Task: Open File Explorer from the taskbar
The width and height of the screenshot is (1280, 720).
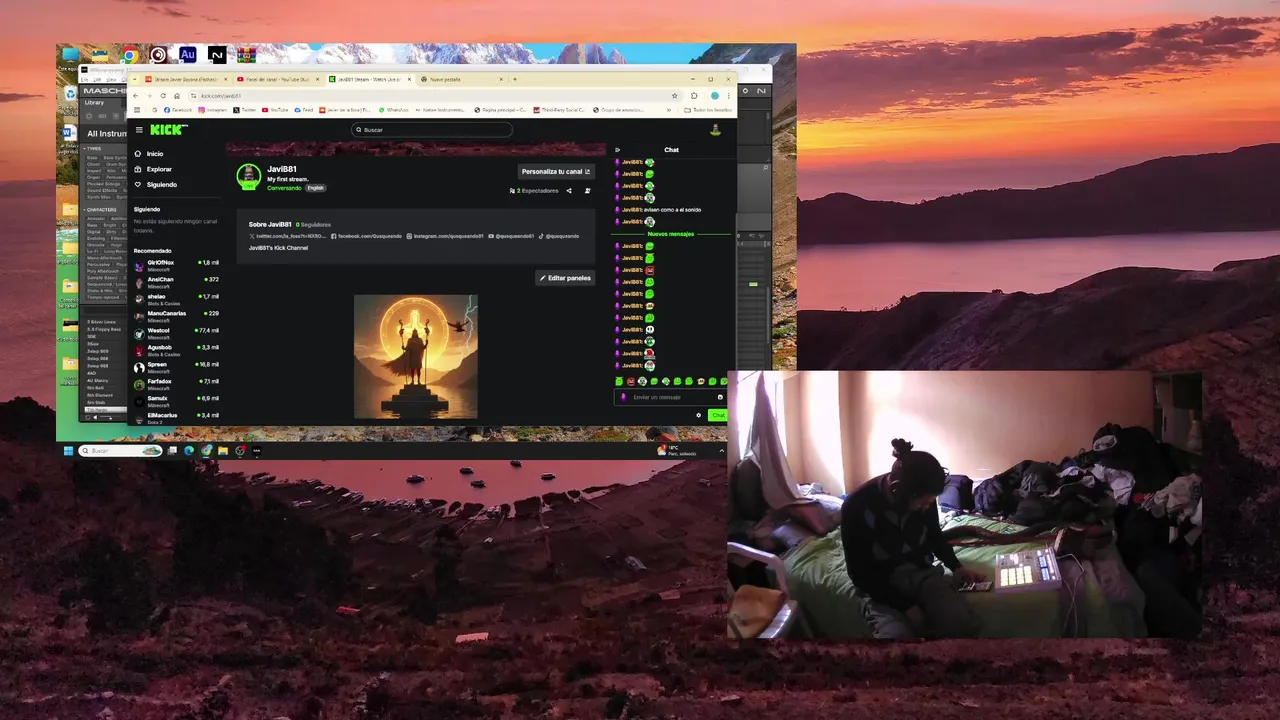Action: click(x=223, y=451)
